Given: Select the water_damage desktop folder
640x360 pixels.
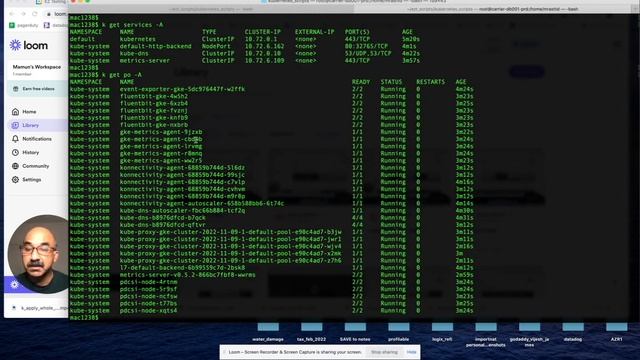Looking at the screenshot, I should 268,331.
